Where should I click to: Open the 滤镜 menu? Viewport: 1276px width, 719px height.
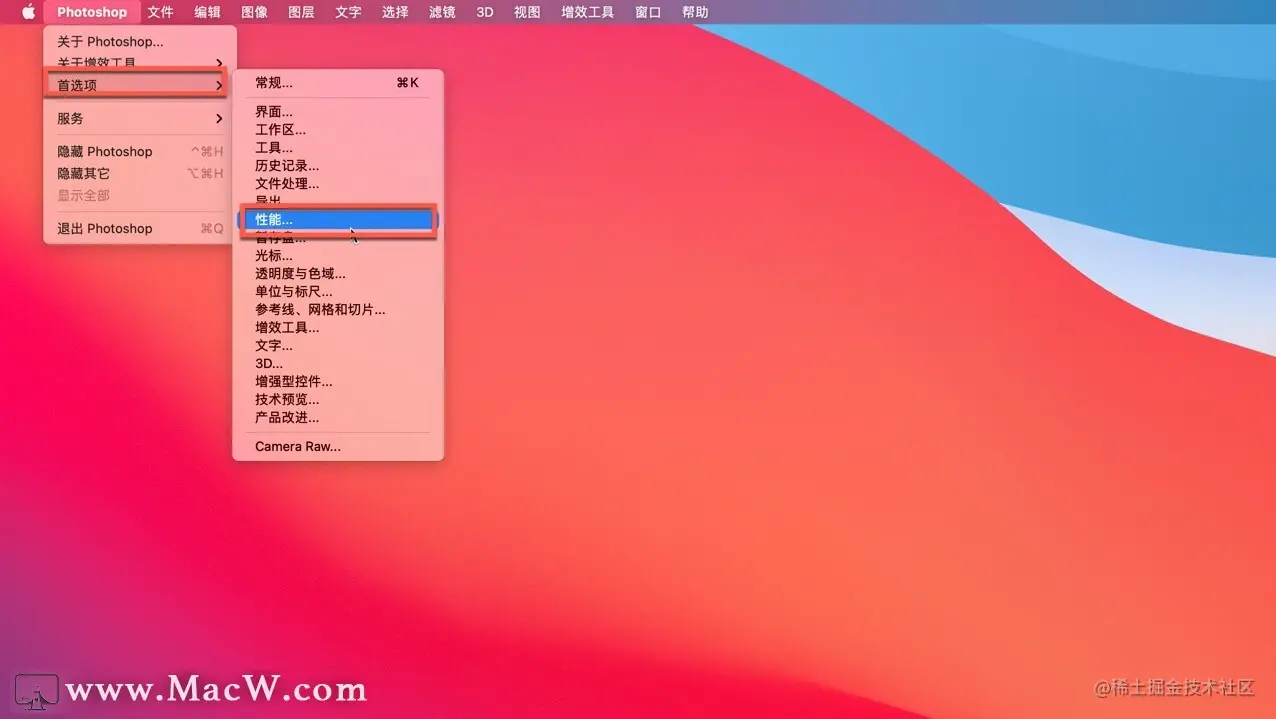click(442, 12)
